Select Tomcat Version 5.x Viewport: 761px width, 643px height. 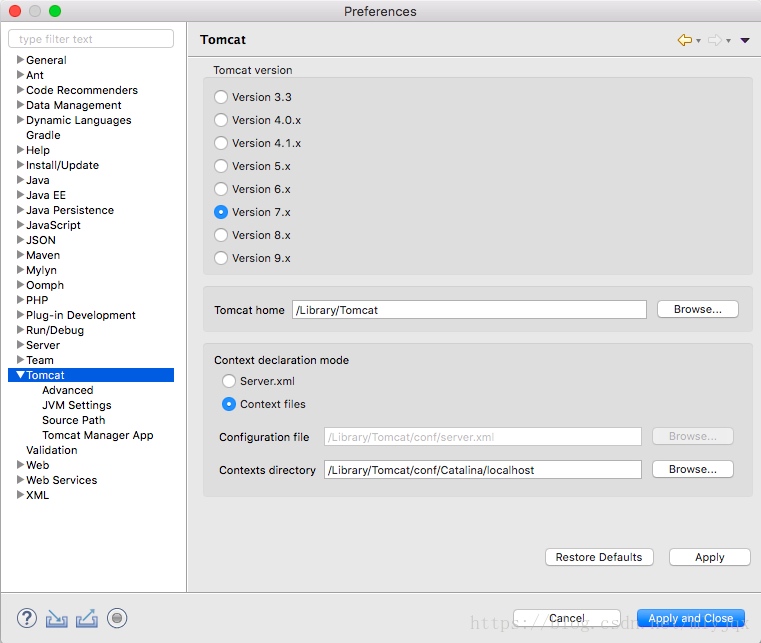tap(221, 166)
